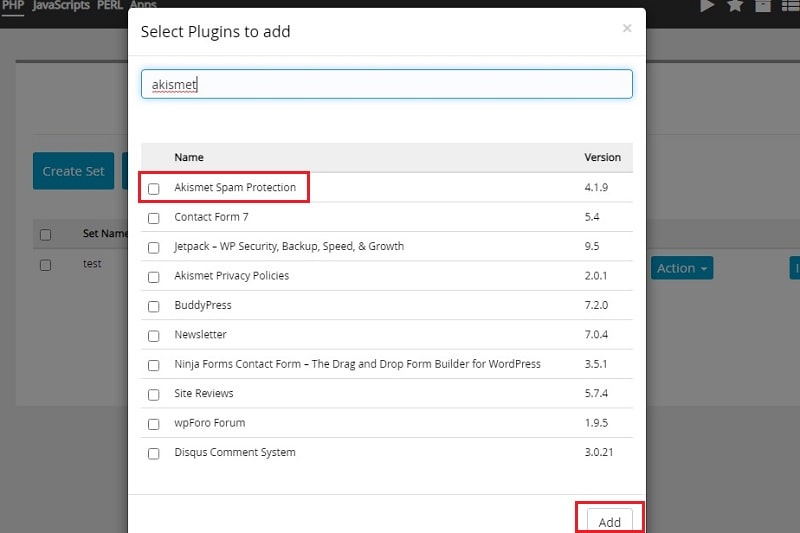
Task: Enable the BuddyPress plugin checkbox
Action: (x=154, y=307)
